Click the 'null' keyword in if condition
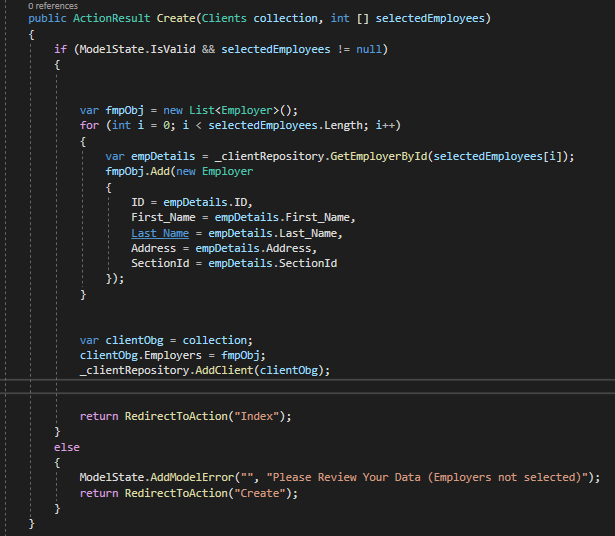The width and height of the screenshot is (615, 536). (x=369, y=49)
